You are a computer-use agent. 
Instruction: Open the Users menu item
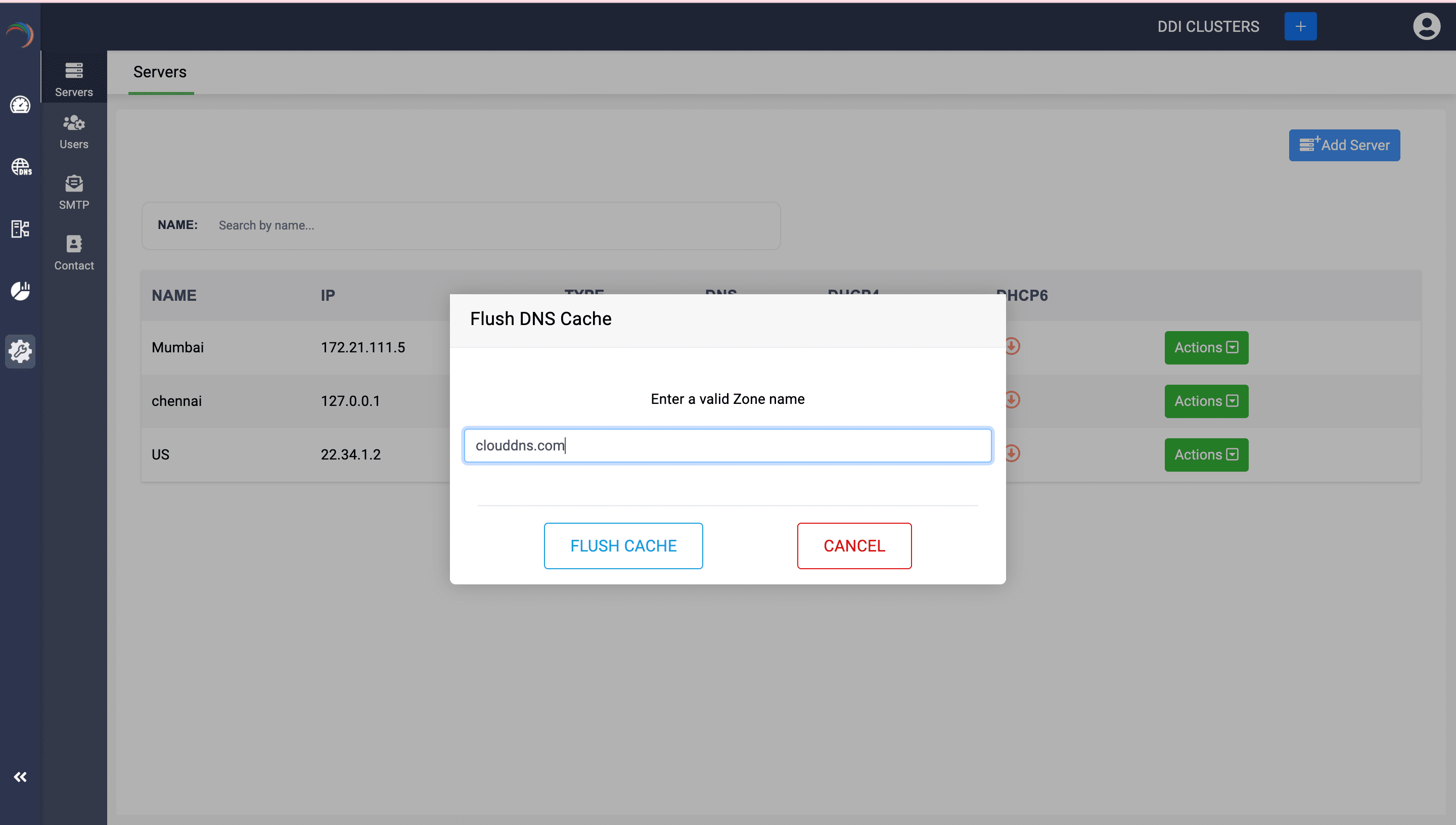(74, 131)
